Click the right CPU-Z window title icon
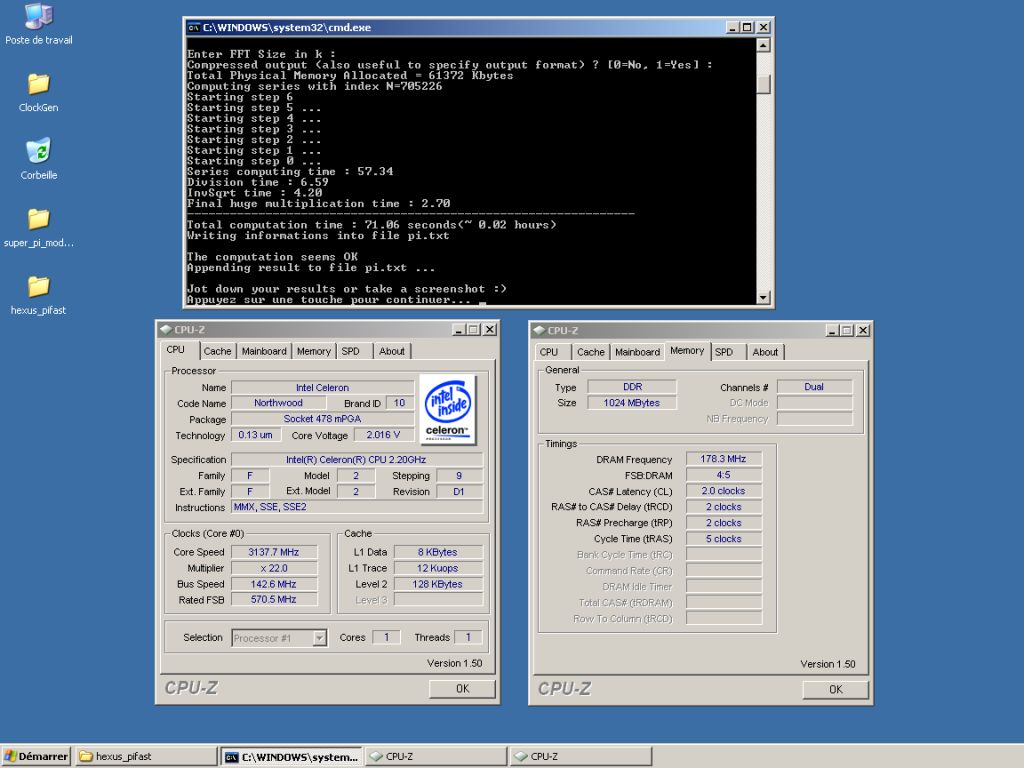 click(539, 330)
